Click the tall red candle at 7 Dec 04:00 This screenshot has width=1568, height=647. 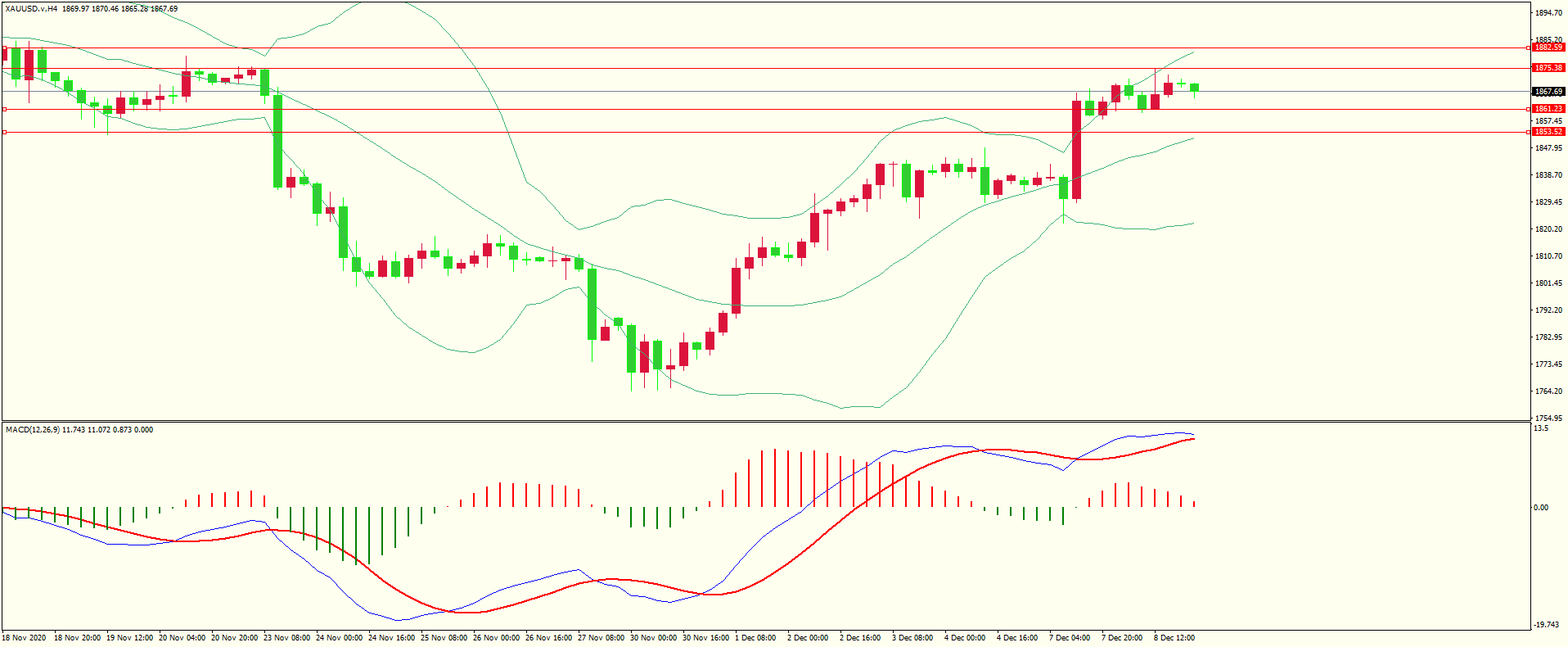click(x=1076, y=150)
